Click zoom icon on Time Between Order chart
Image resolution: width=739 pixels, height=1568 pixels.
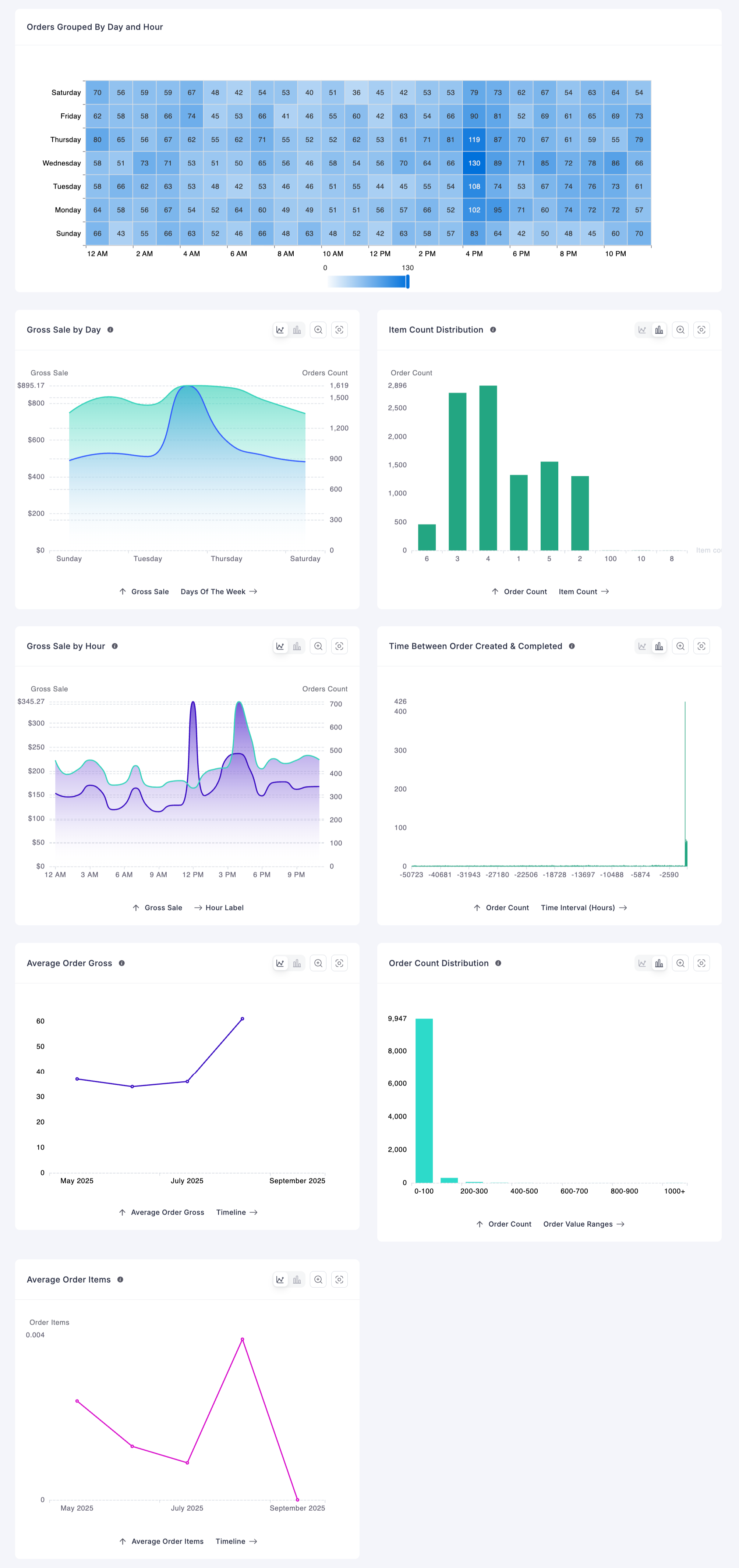[680, 646]
